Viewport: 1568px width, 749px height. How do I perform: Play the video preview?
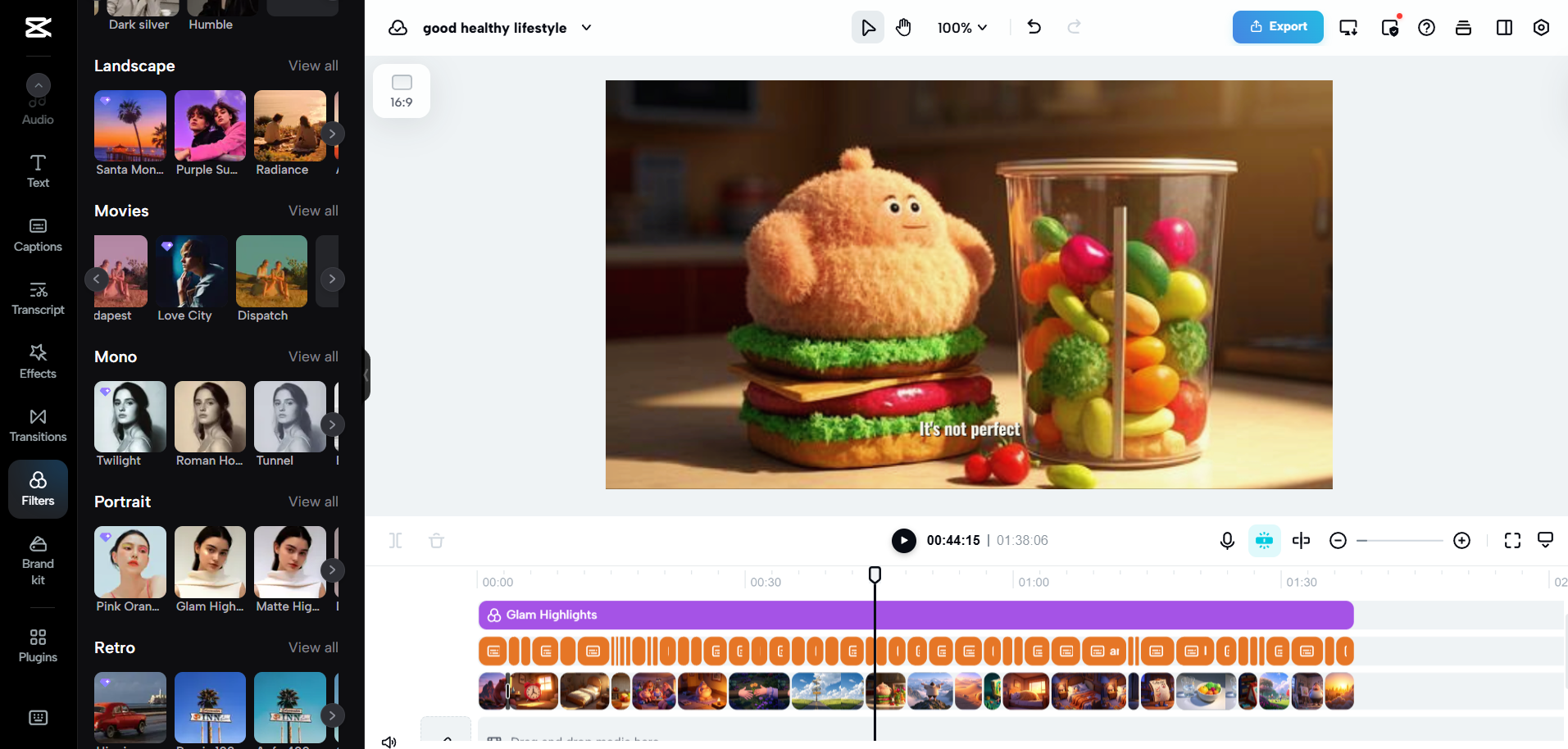[903, 540]
